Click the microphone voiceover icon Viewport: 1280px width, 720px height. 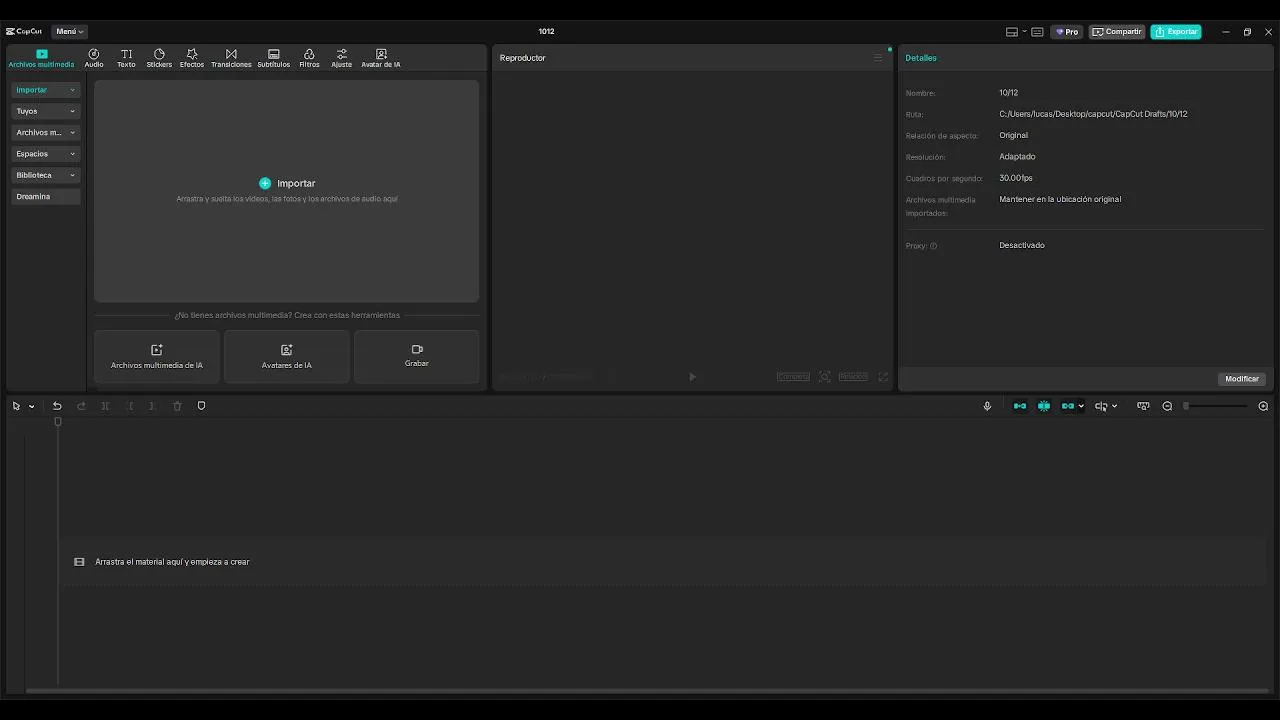(987, 406)
